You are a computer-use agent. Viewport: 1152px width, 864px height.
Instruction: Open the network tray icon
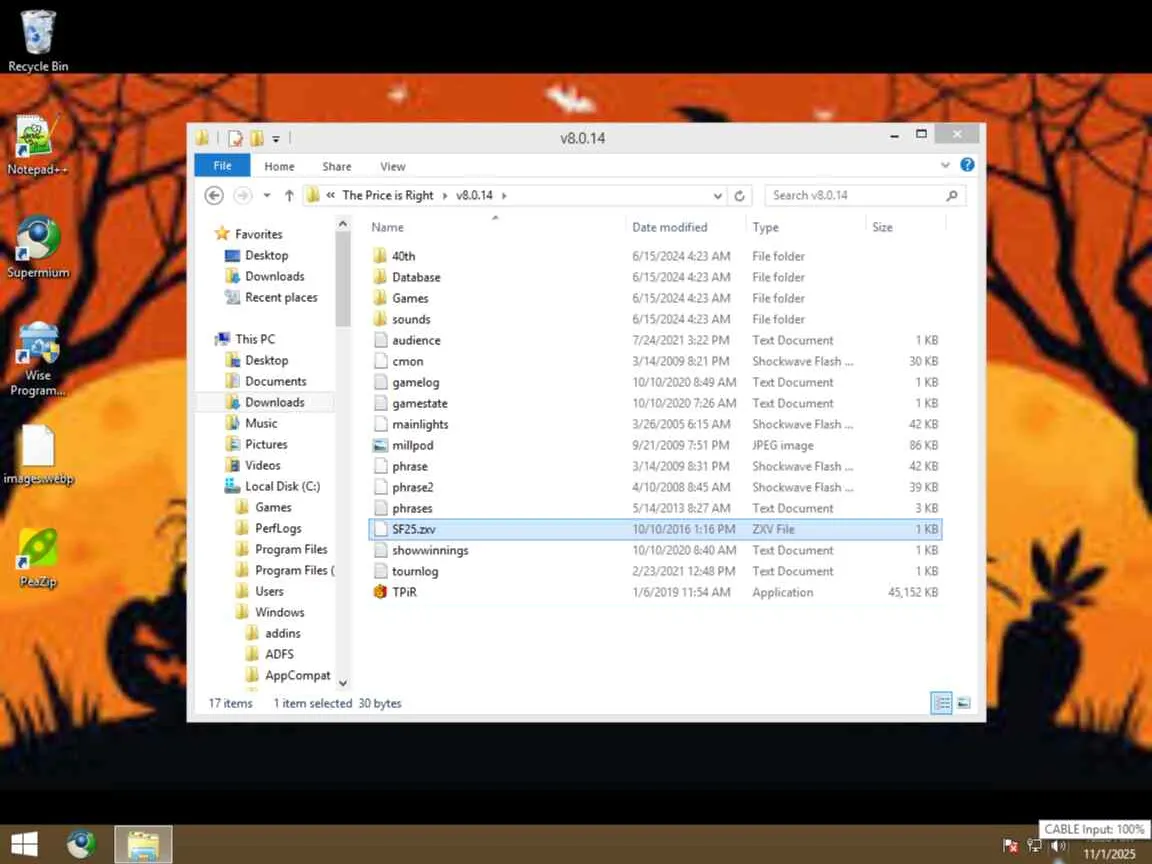pos(1034,846)
